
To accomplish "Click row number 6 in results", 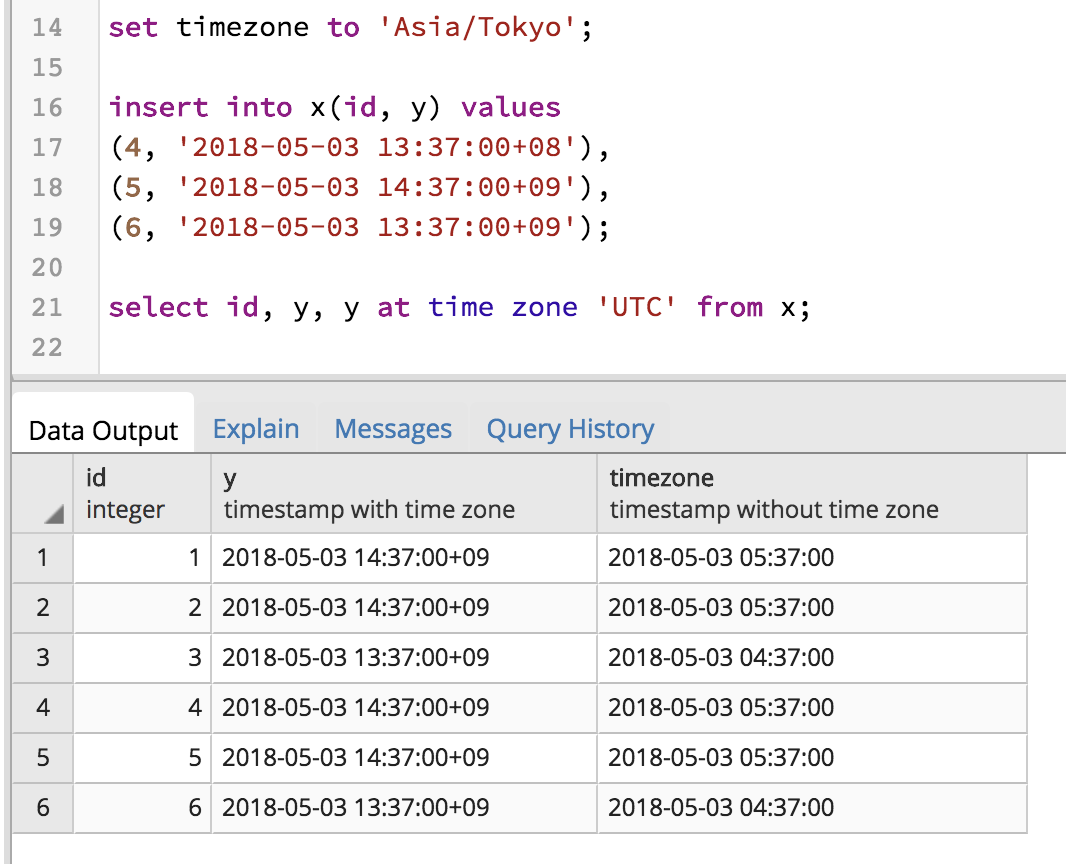I will pyautogui.click(x=43, y=808).
